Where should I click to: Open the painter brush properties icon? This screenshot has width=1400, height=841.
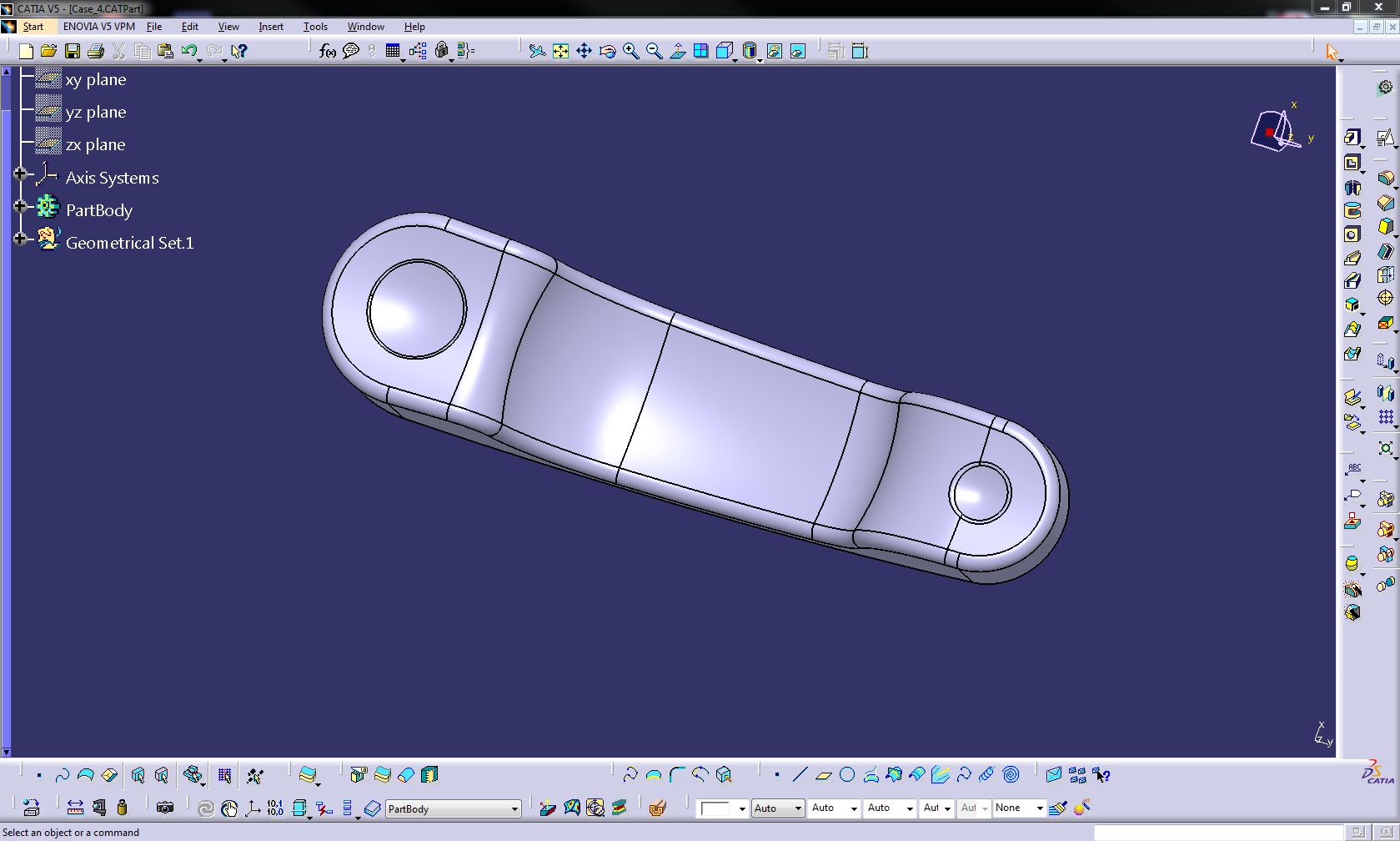coord(1058,808)
